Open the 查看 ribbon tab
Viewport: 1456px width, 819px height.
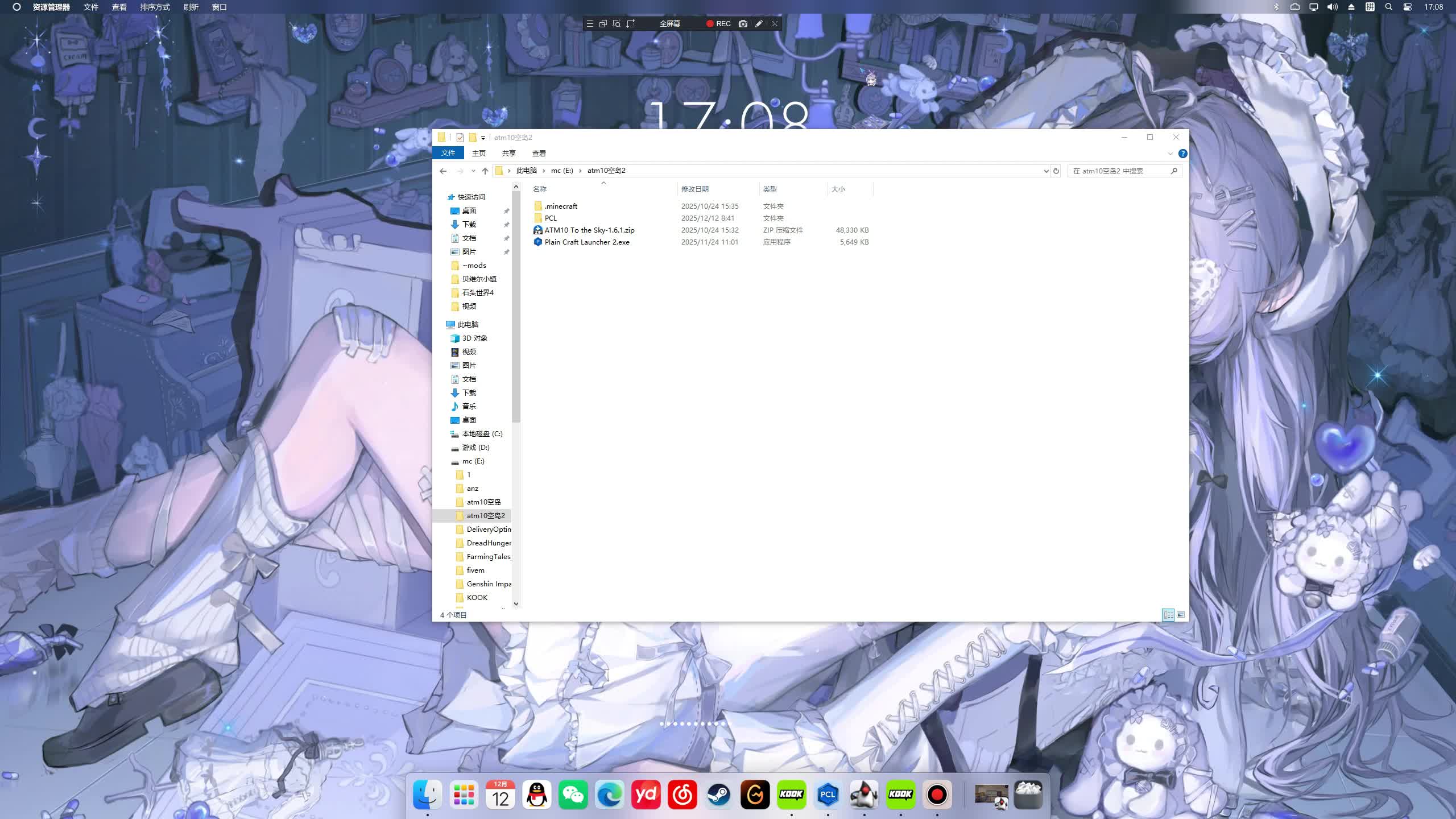coord(539,154)
